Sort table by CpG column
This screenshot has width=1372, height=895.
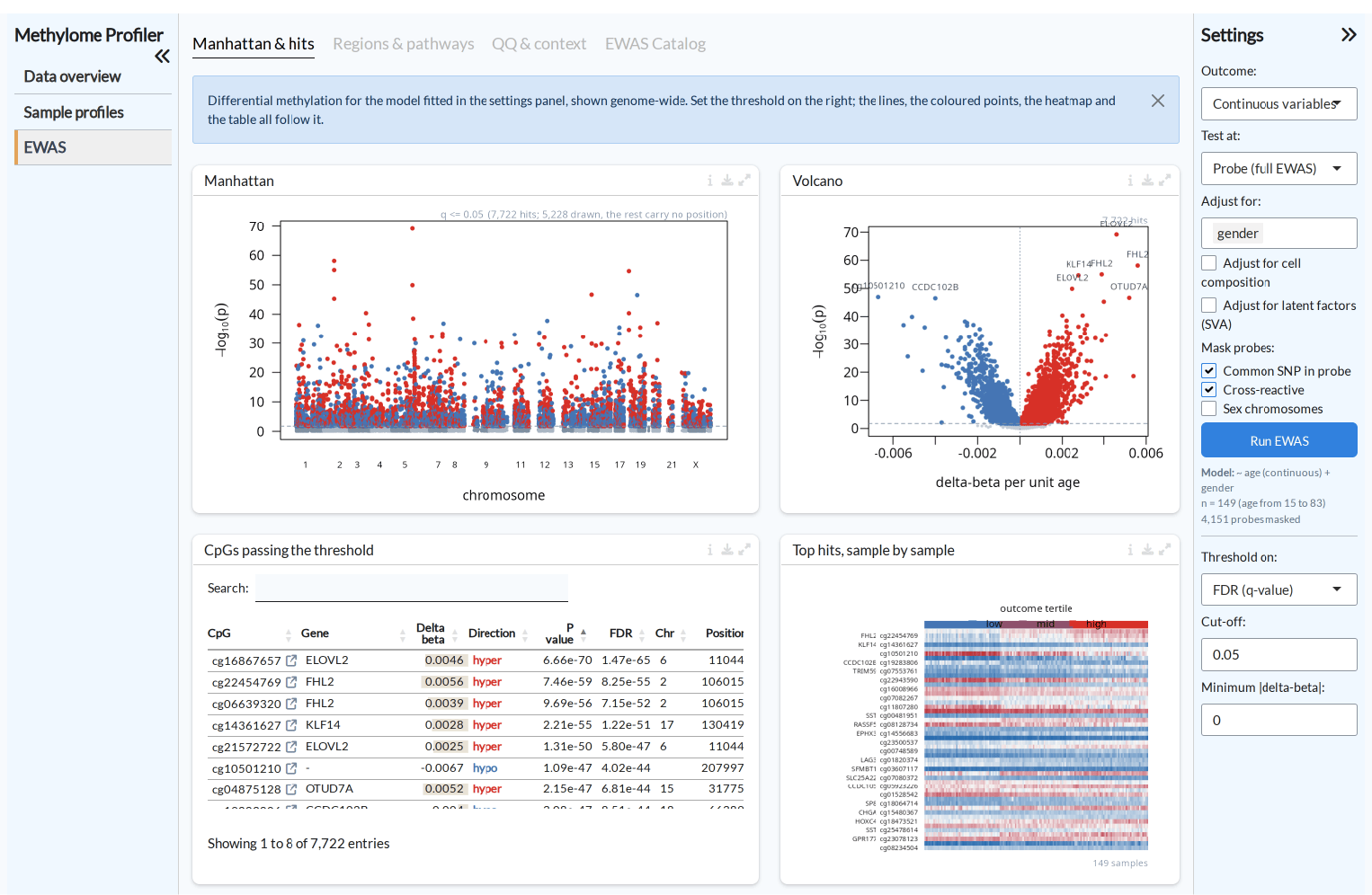point(249,634)
